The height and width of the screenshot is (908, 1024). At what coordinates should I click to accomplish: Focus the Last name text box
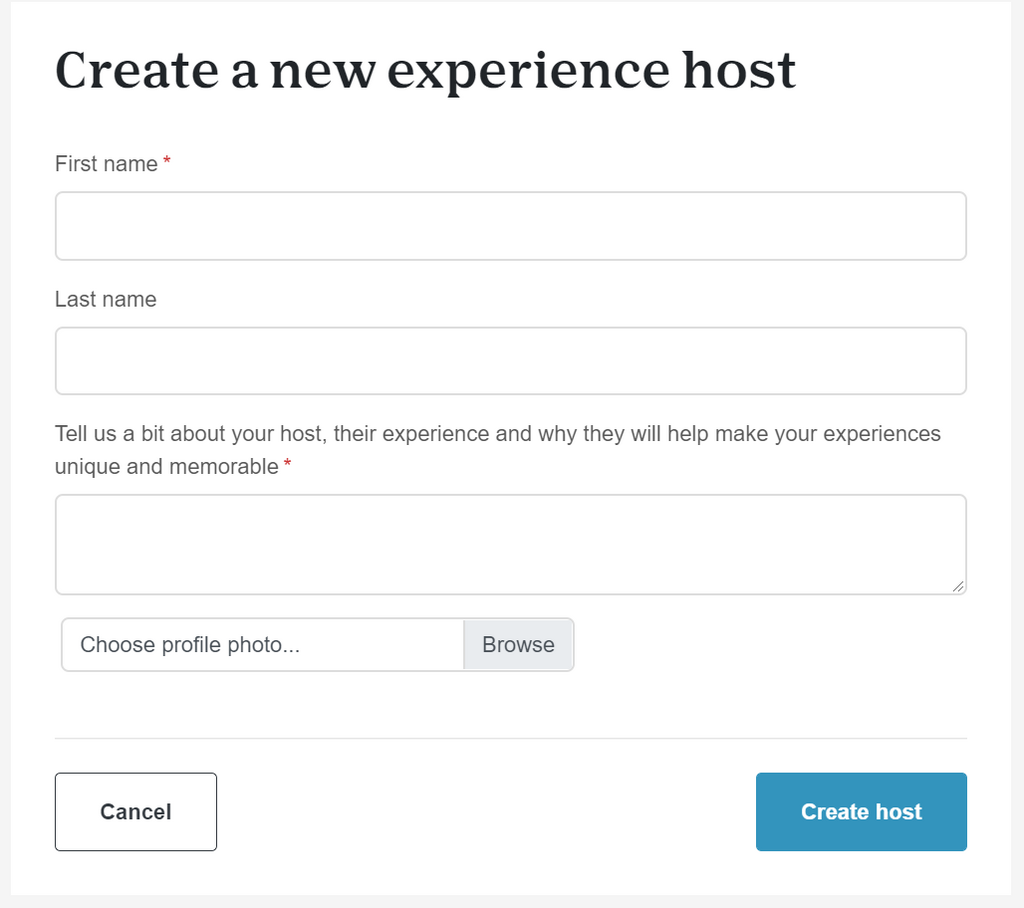pos(511,361)
